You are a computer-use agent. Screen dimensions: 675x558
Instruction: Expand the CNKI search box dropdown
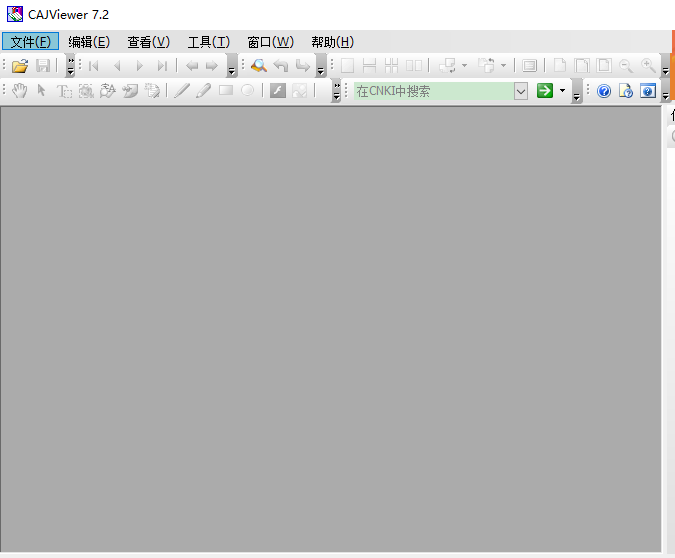pos(520,91)
